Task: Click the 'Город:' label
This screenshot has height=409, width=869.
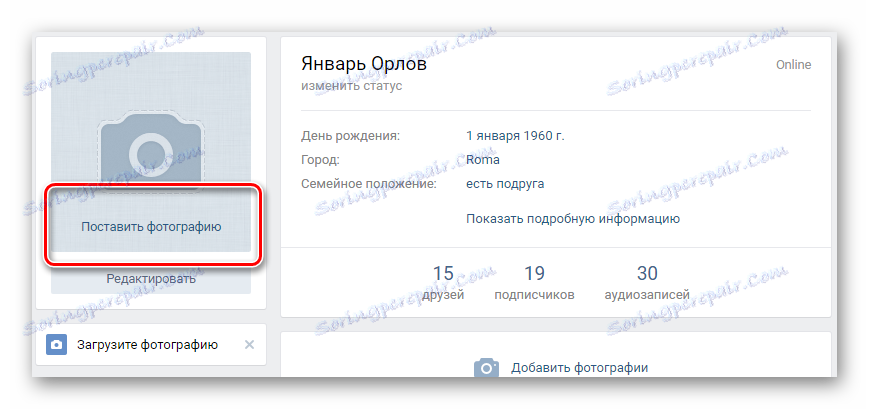Action: point(320,160)
